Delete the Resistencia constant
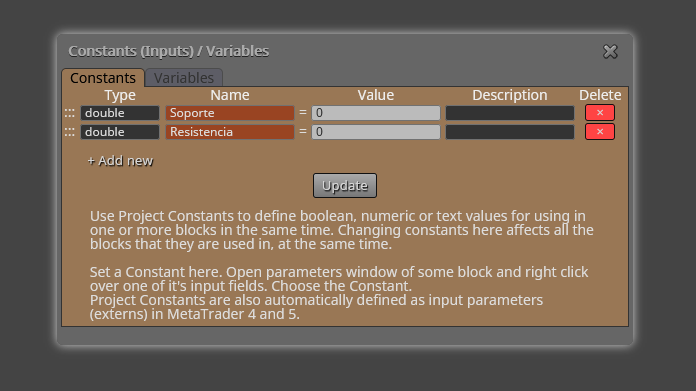 coord(600,132)
